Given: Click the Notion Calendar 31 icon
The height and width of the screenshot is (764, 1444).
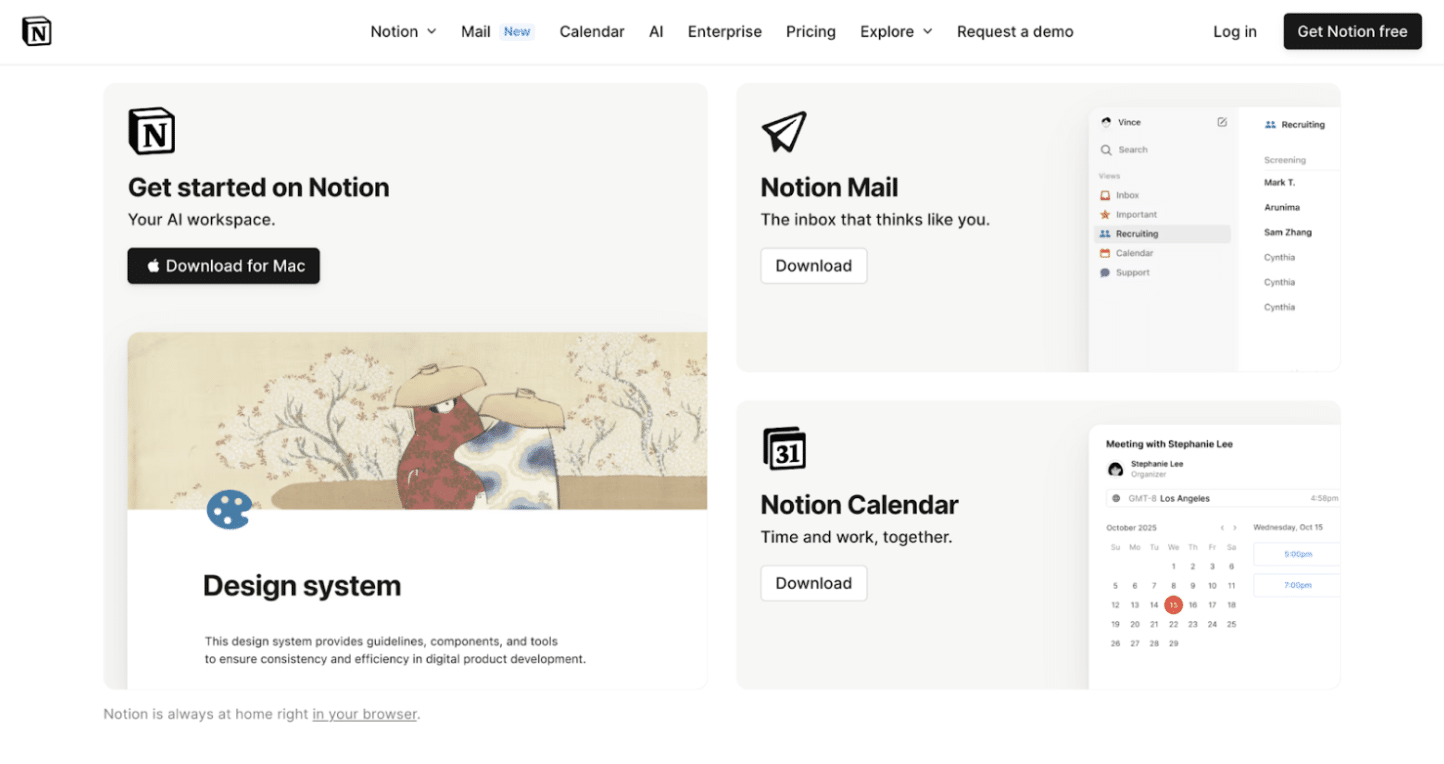Looking at the screenshot, I should coord(785,449).
